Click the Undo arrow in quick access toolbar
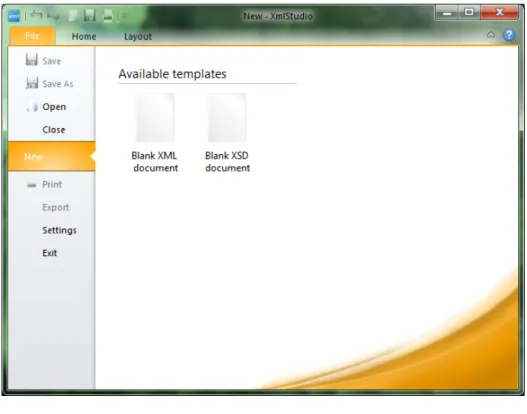 pos(36,15)
